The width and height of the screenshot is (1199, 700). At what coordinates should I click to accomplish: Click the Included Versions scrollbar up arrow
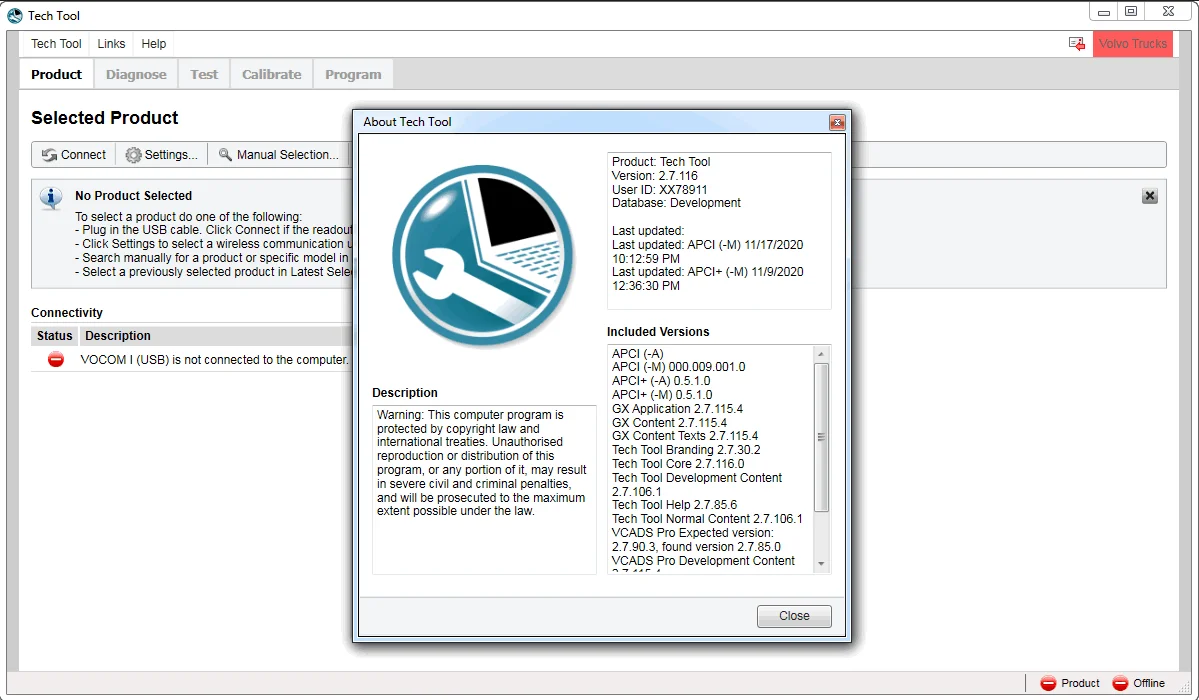pos(821,353)
